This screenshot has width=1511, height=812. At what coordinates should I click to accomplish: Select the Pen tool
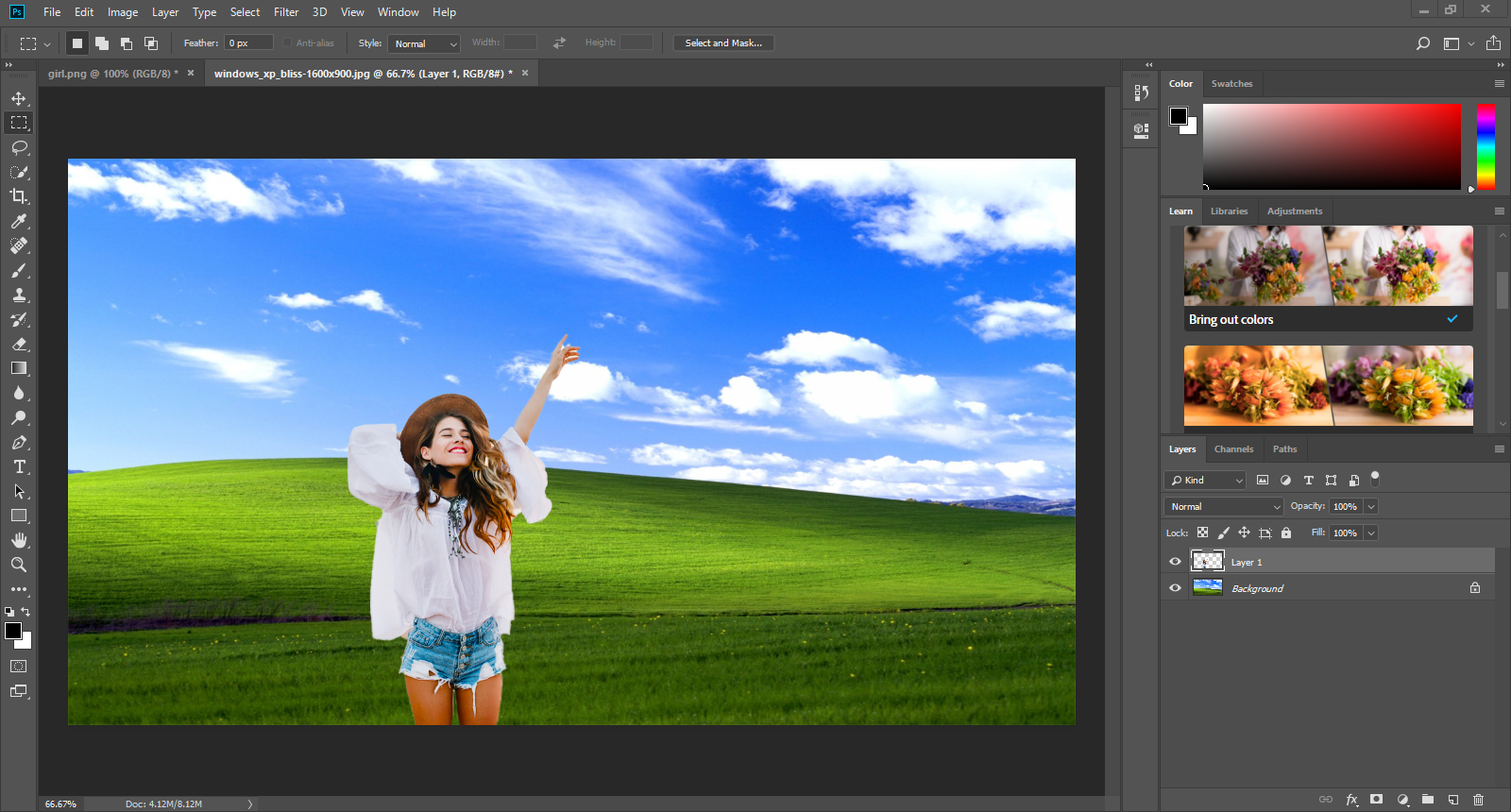coord(19,442)
